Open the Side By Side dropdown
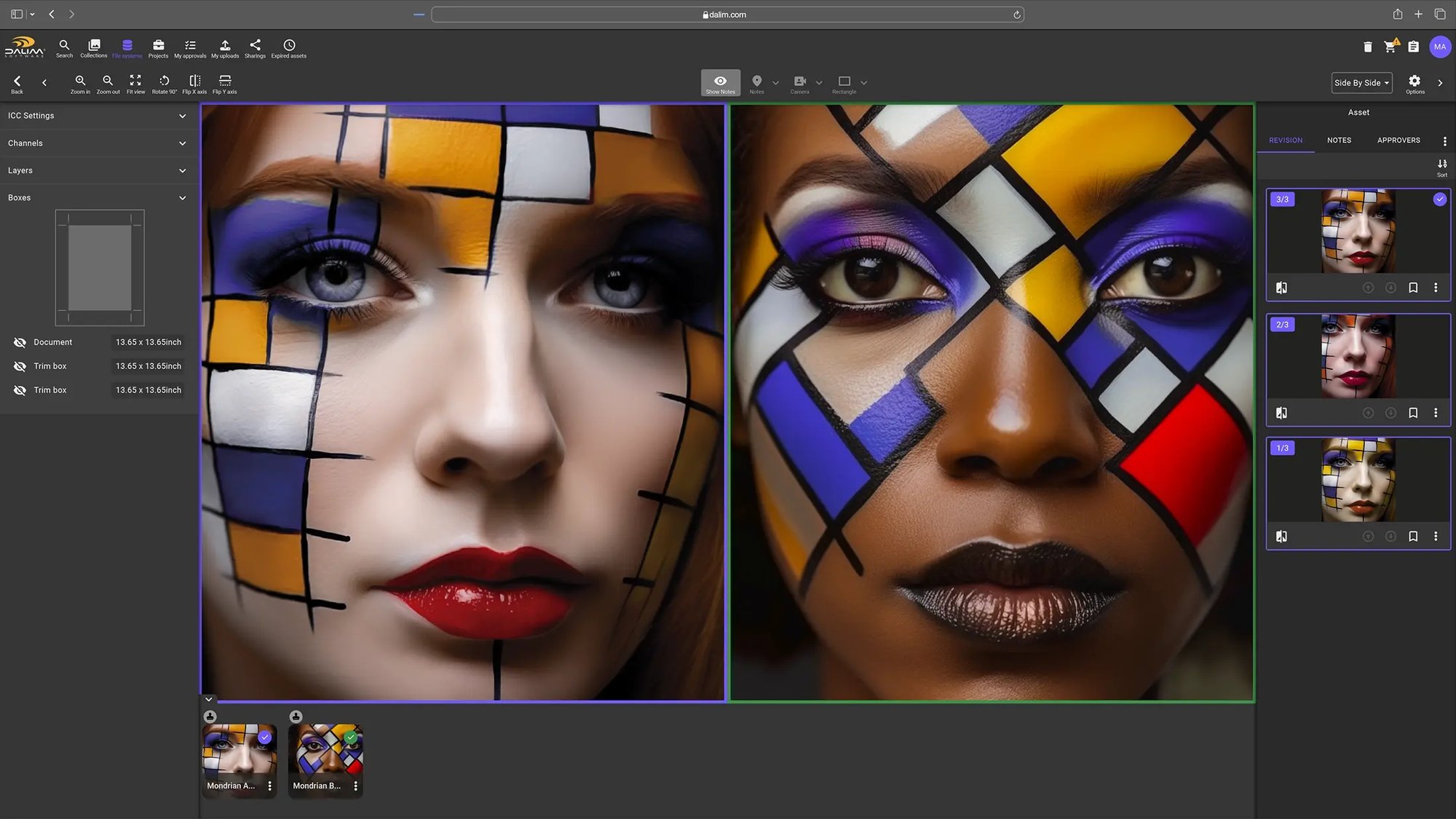The height and width of the screenshot is (819, 1456). [1361, 83]
